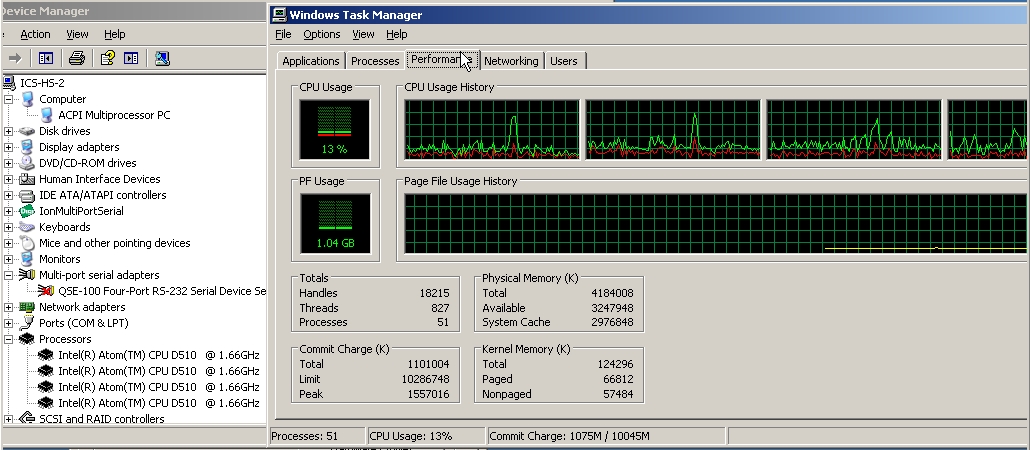Open the View menu in Task Manager
Viewport: 1030px width, 450px height.
(363, 34)
